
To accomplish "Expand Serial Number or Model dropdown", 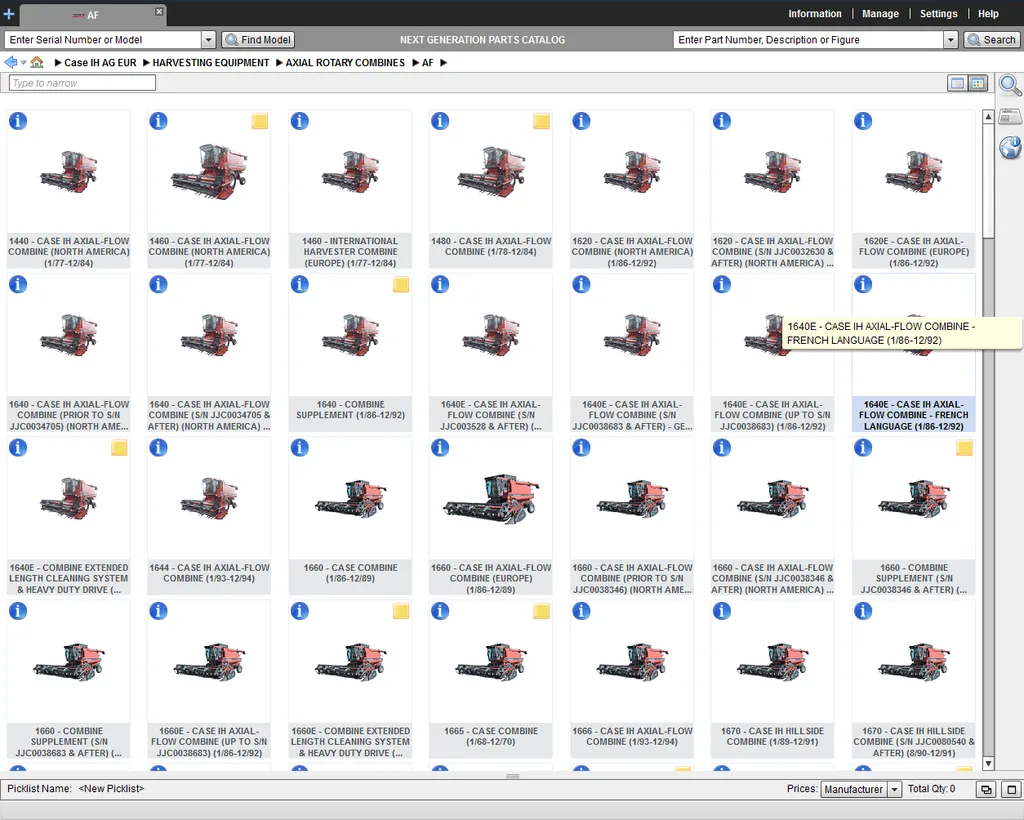I will tap(208, 40).
